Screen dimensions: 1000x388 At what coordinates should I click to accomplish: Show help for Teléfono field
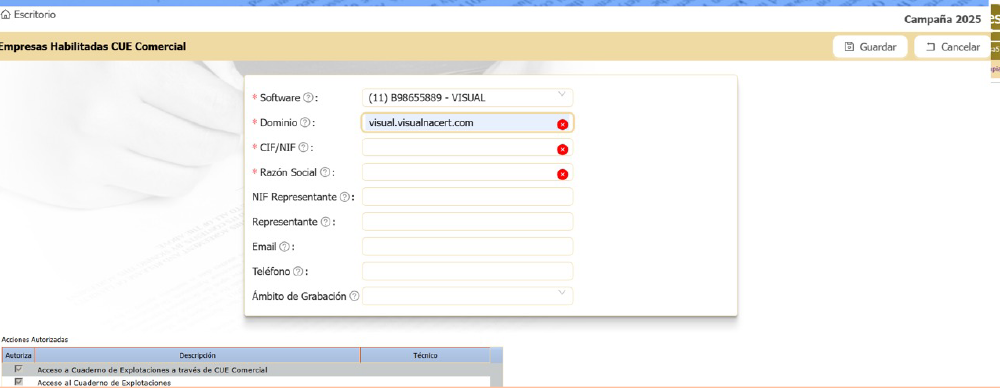point(297,272)
